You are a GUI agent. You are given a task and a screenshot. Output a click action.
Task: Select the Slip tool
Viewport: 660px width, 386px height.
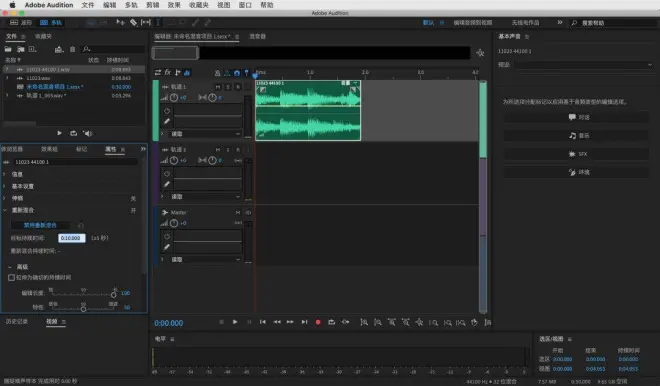(x=146, y=22)
